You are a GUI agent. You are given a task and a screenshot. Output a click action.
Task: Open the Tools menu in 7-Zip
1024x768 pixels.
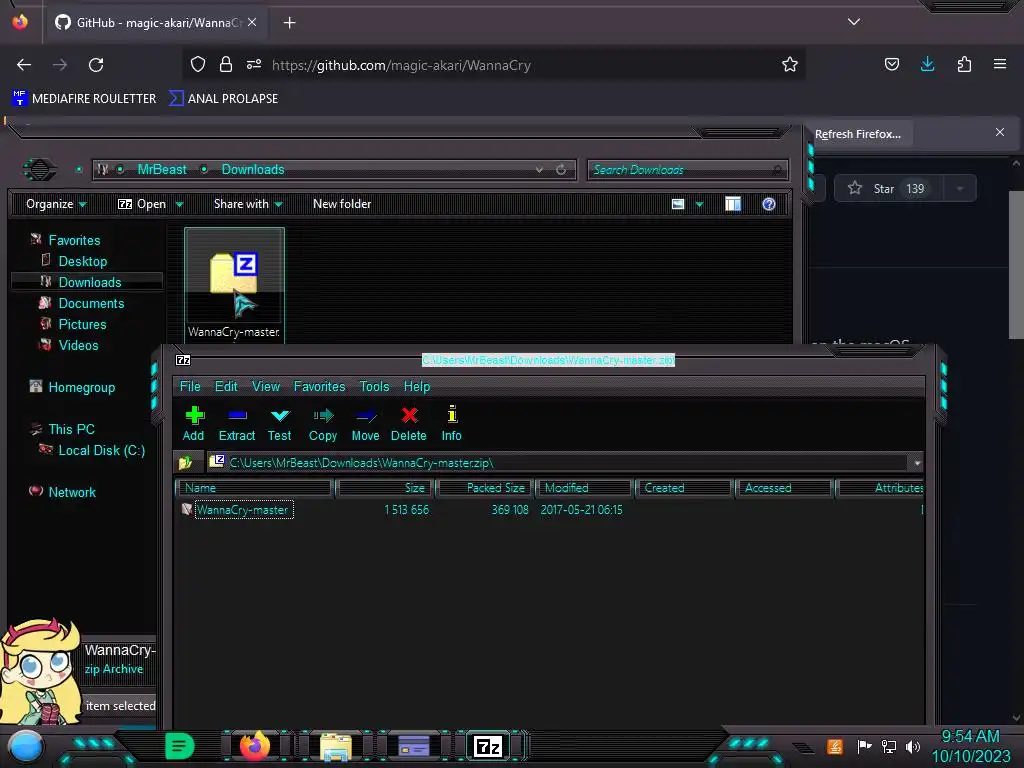[x=374, y=386]
